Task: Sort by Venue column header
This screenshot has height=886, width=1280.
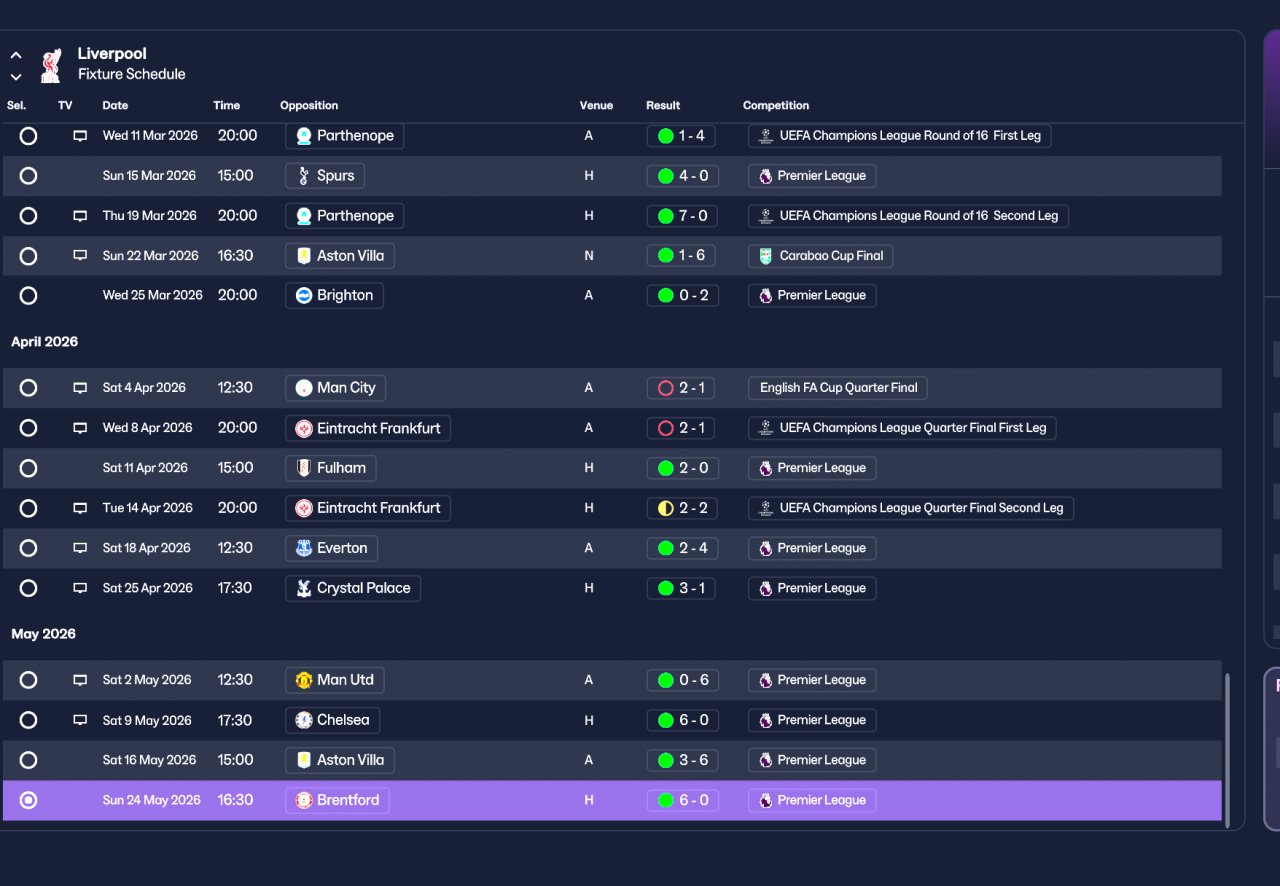Action: coord(596,105)
